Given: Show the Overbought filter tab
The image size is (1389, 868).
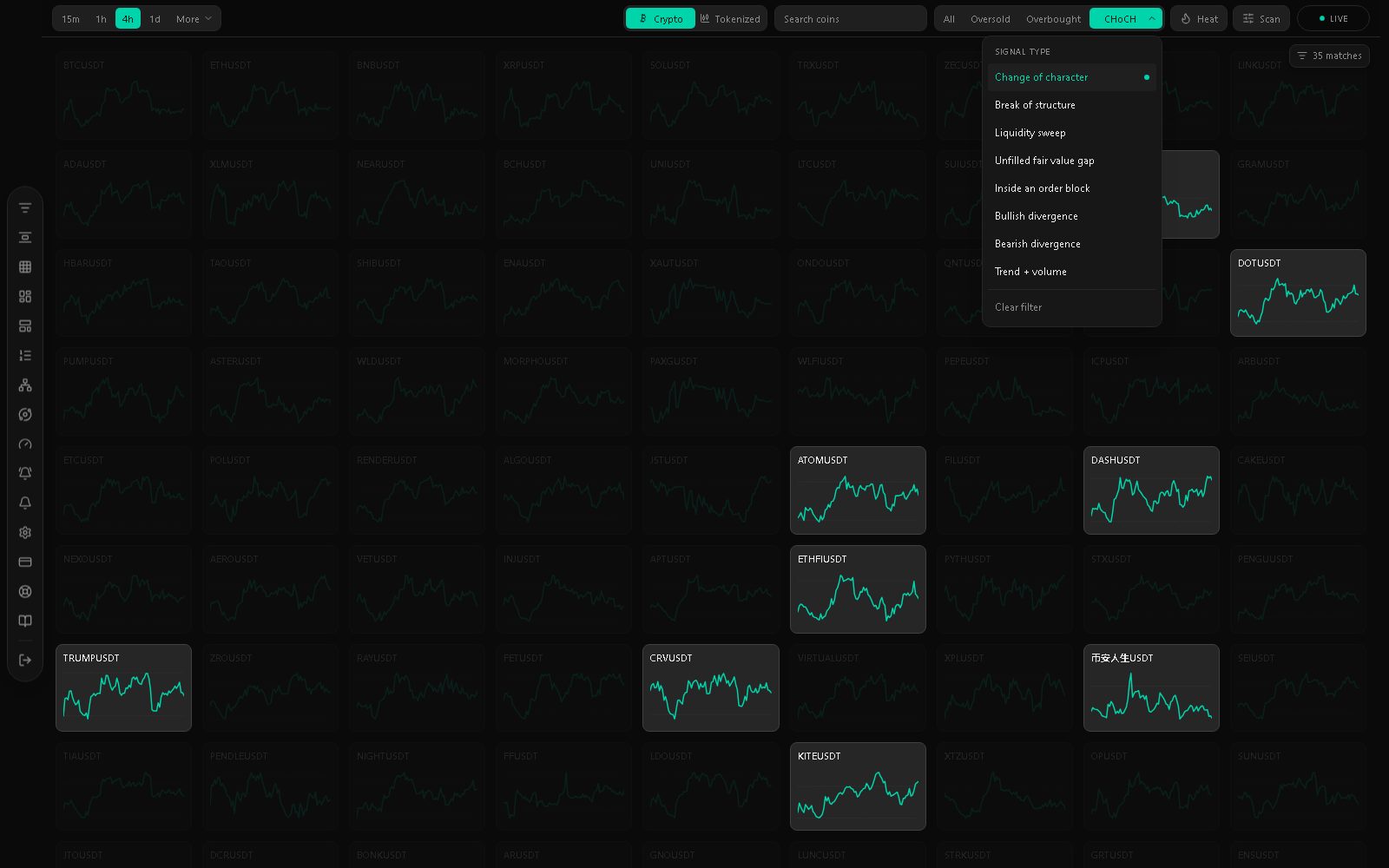Looking at the screenshot, I should (1053, 18).
